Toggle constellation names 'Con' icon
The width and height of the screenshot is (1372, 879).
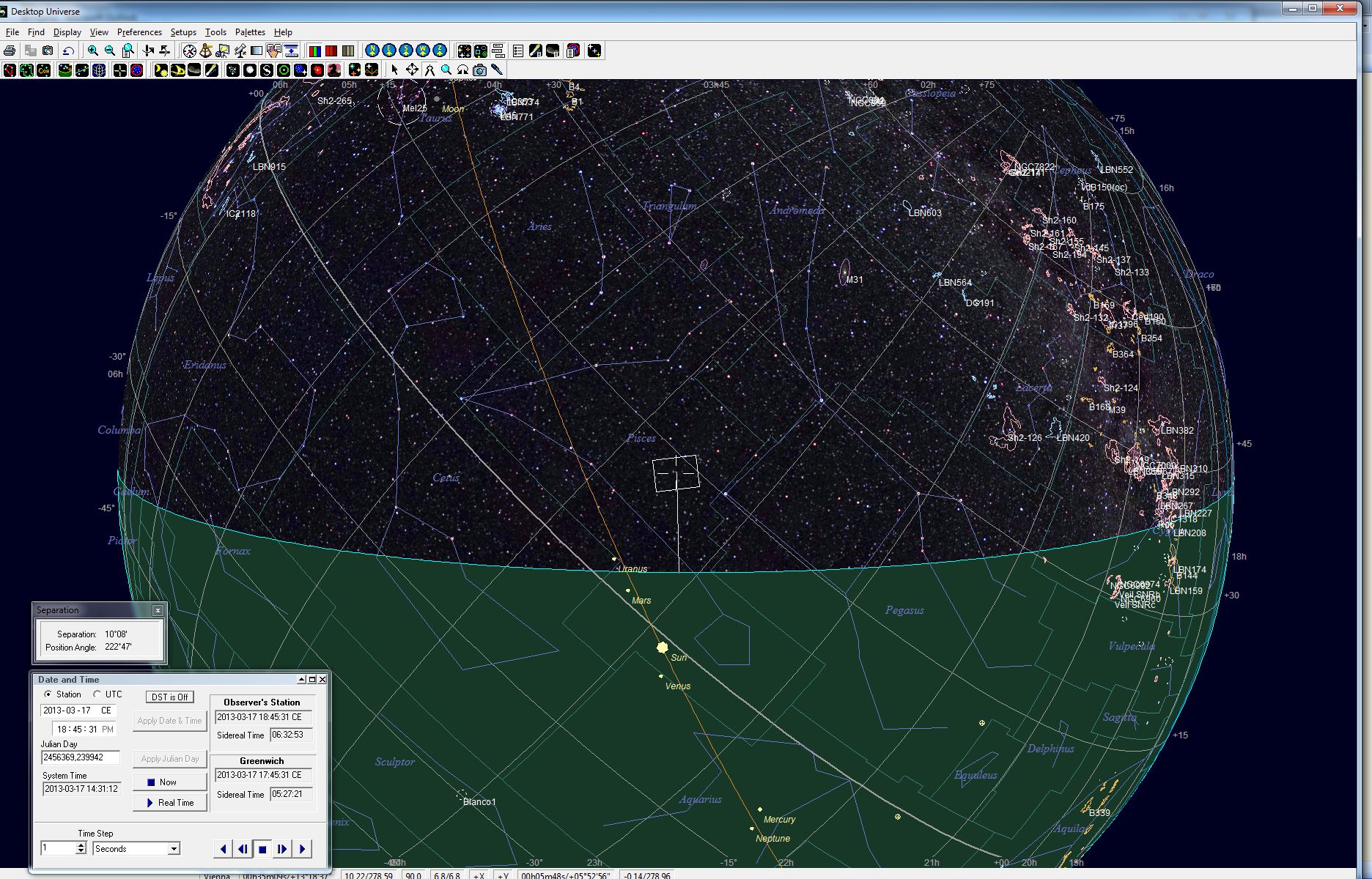pyautogui.click(x=43, y=70)
